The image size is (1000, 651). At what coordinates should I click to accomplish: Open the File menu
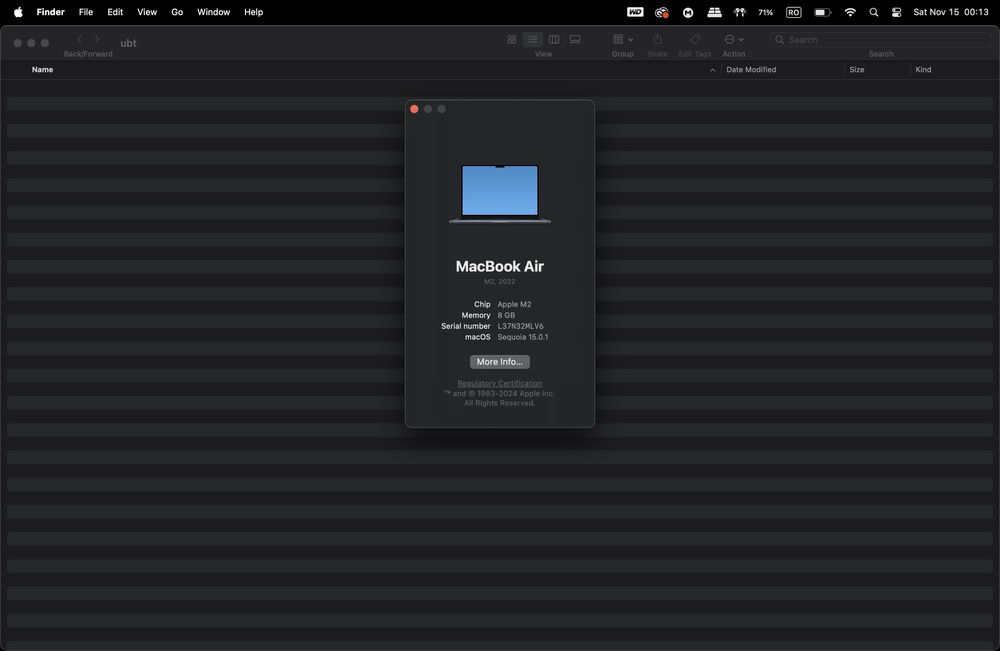[85, 12]
